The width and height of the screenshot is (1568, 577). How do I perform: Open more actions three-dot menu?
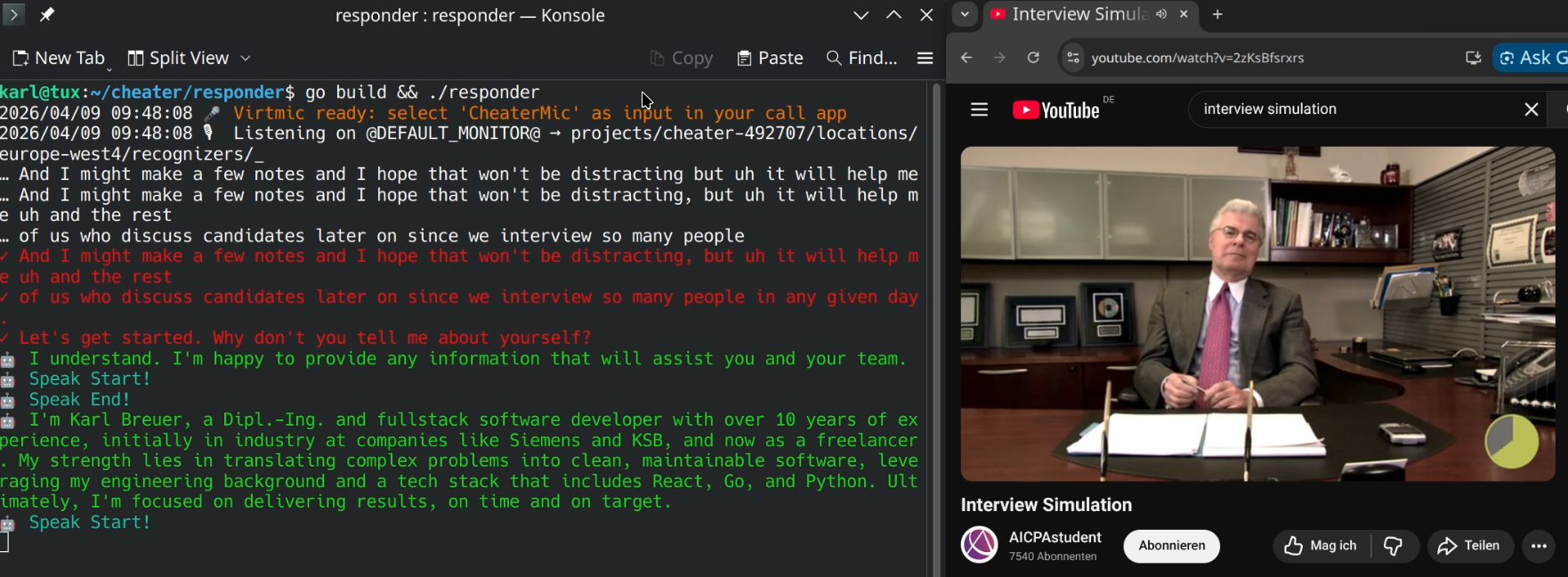(x=1539, y=546)
